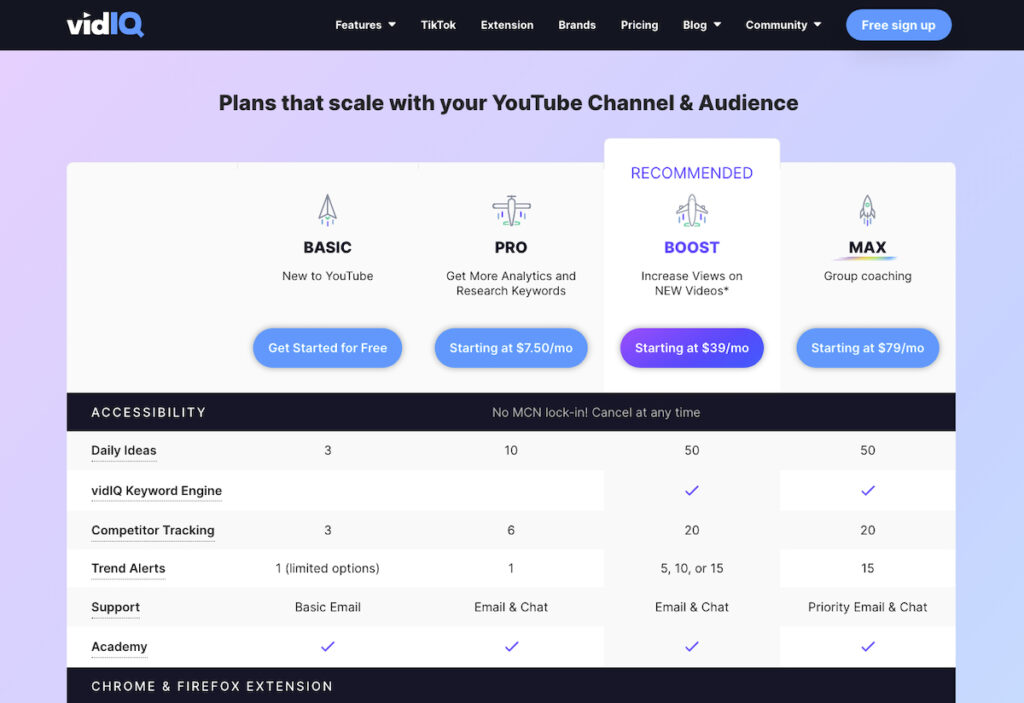Click Support 'Priority Email & Chat' cell
The height and width of the screenshot is (703, 1024).
point(867,607)
